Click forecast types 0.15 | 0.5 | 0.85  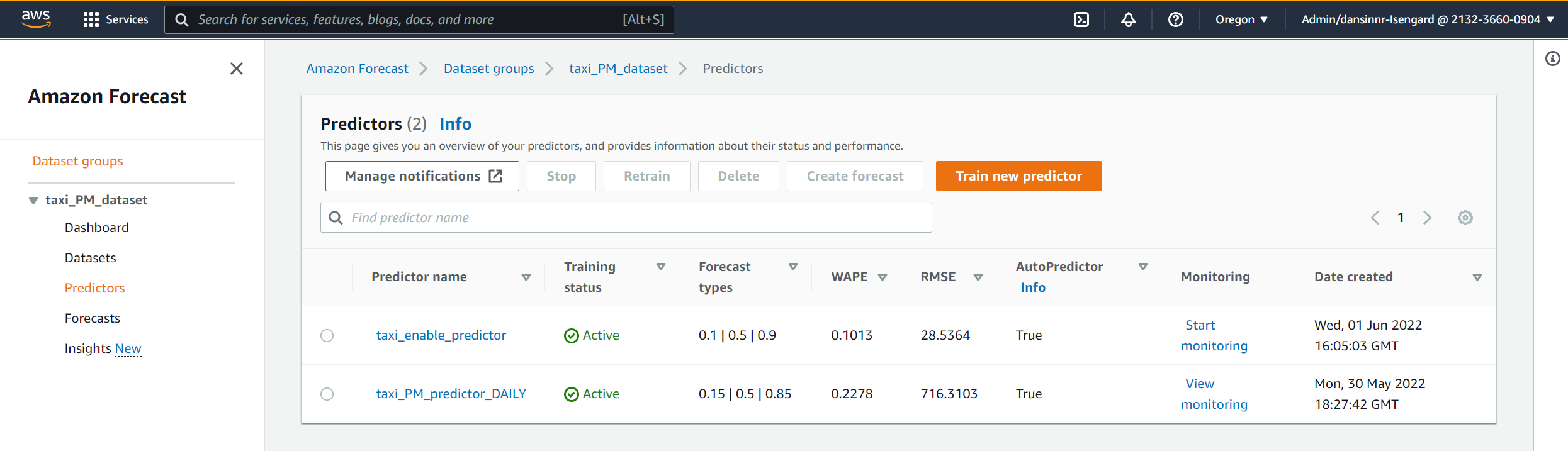pyautogui.click(x=745, y=394)
